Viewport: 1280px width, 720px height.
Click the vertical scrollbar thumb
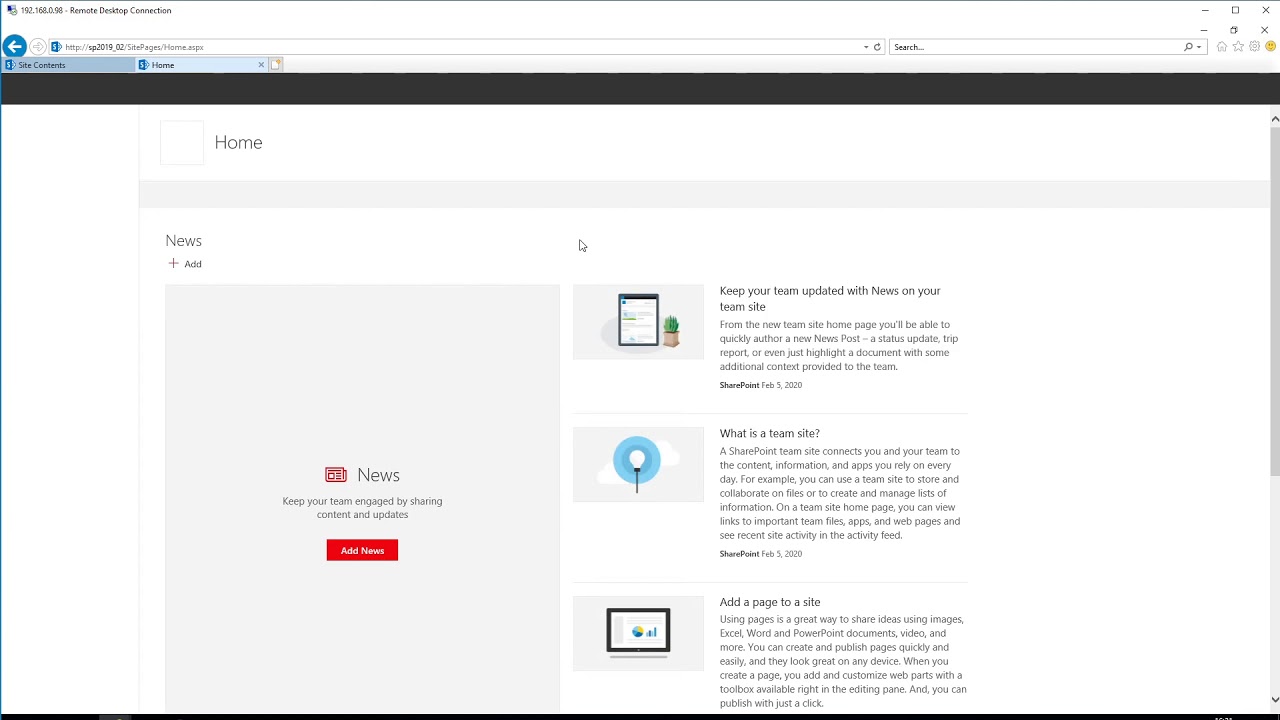[1275, 303]
